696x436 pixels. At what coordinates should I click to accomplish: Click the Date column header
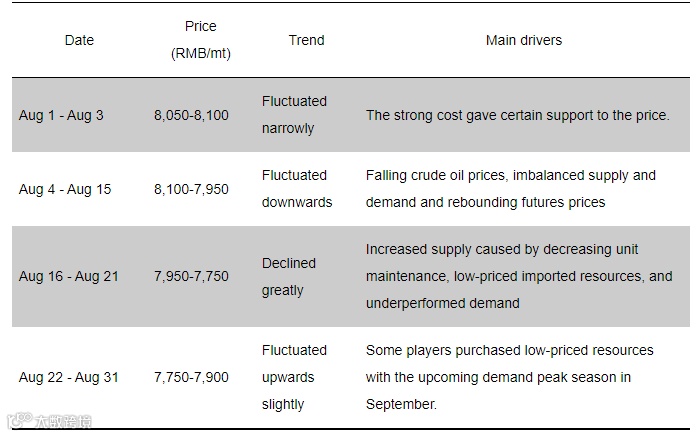click(79, 40)
